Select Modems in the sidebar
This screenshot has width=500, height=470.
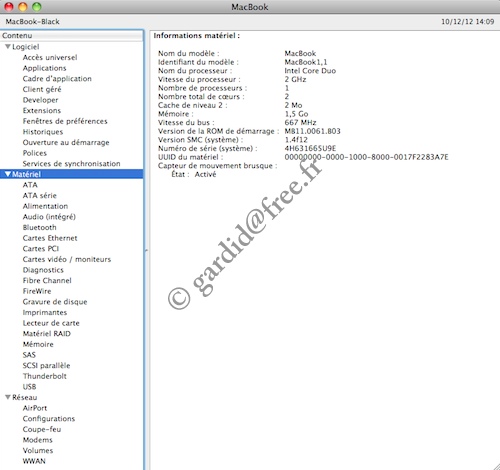pos(37,440)
